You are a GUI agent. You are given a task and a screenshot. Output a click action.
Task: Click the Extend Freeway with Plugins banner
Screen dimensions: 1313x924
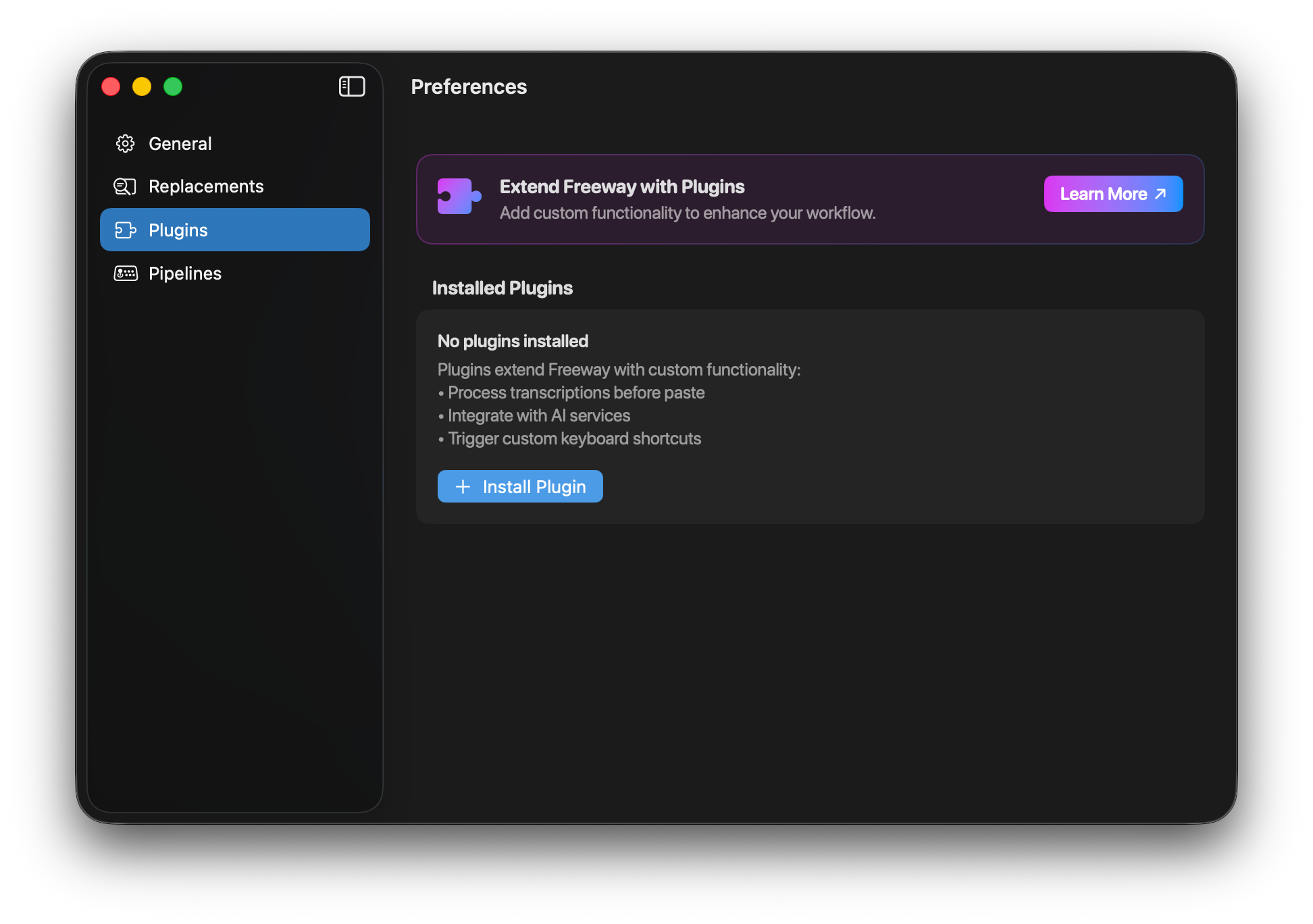[743, 199]
